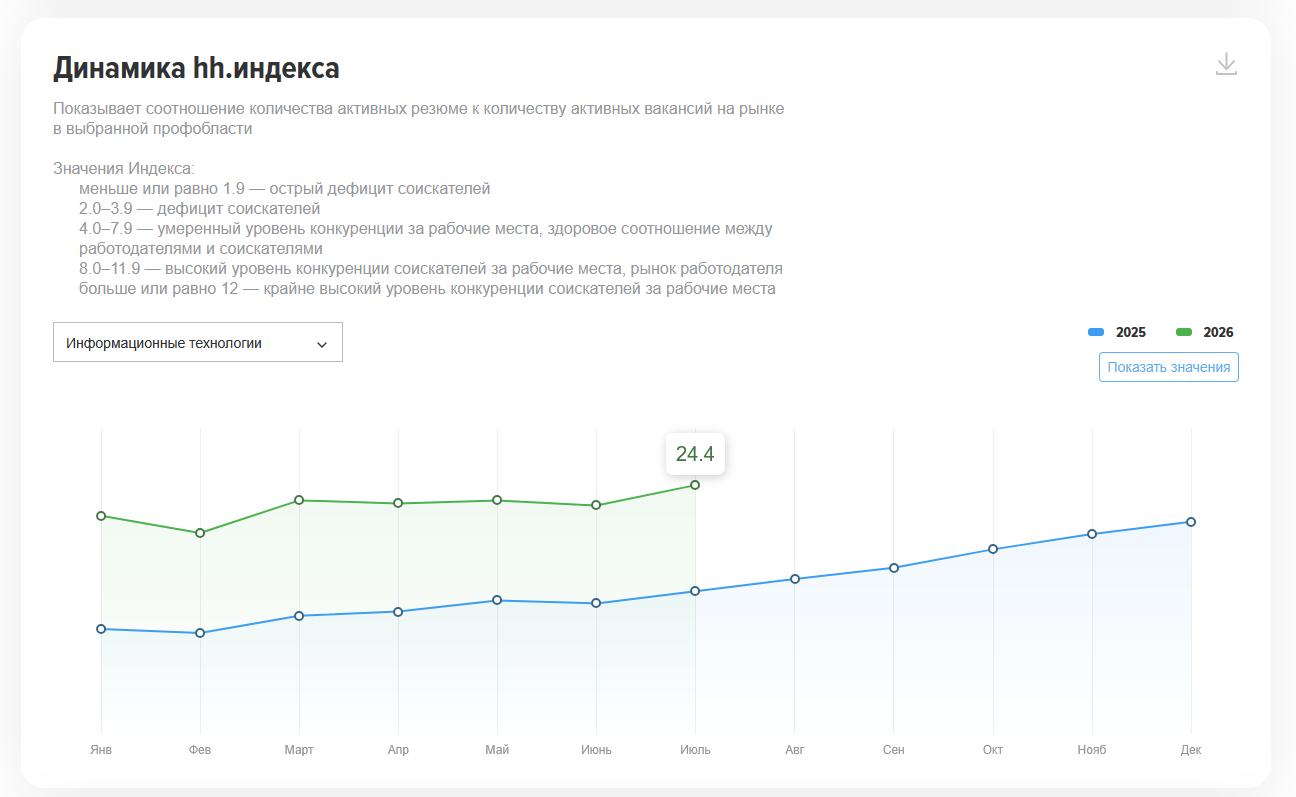Click the Март axis label
Screen dimensions: 1296x797
(299, 750)
